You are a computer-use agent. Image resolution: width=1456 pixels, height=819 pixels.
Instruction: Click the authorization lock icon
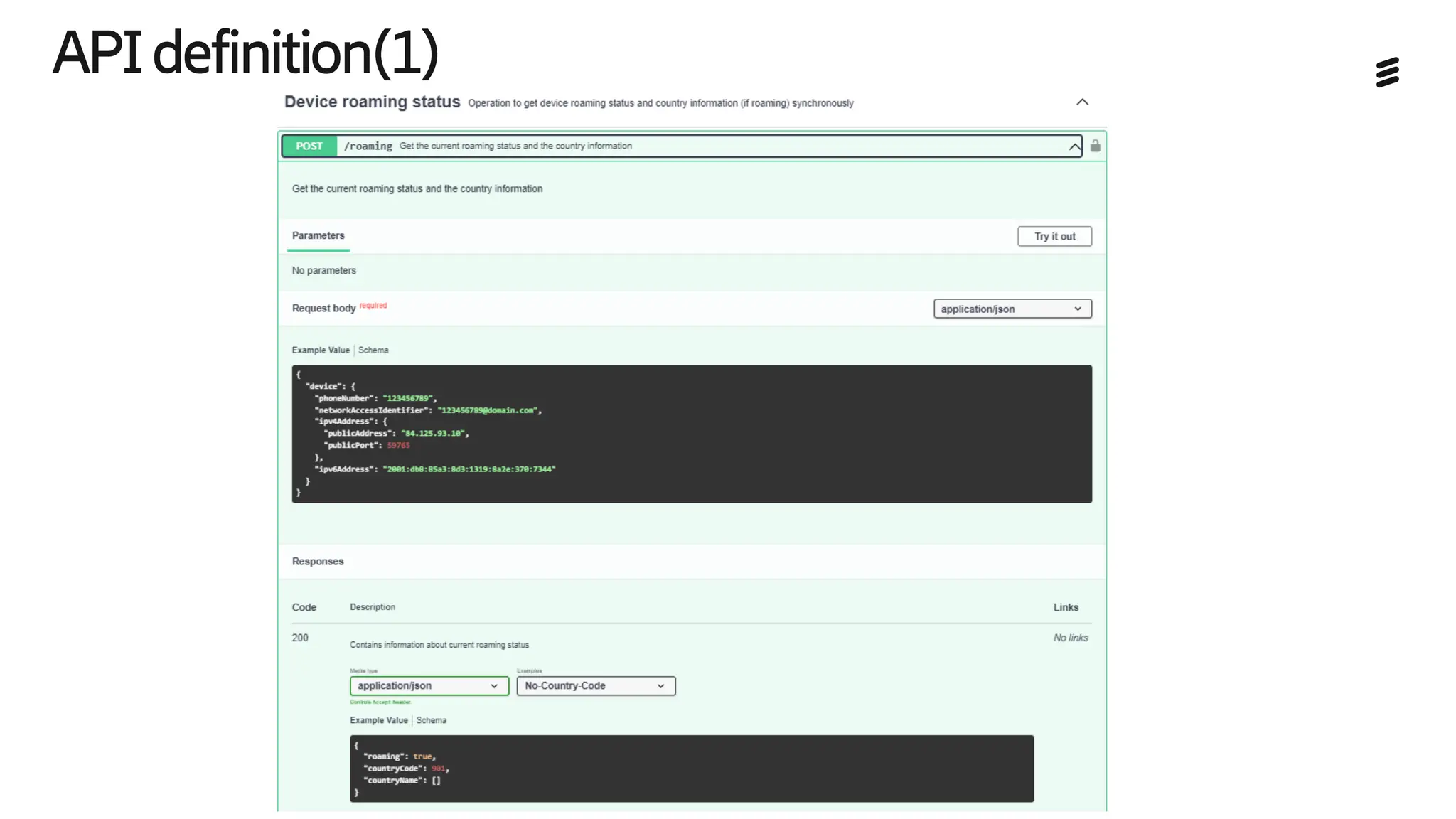(1095, 146)
